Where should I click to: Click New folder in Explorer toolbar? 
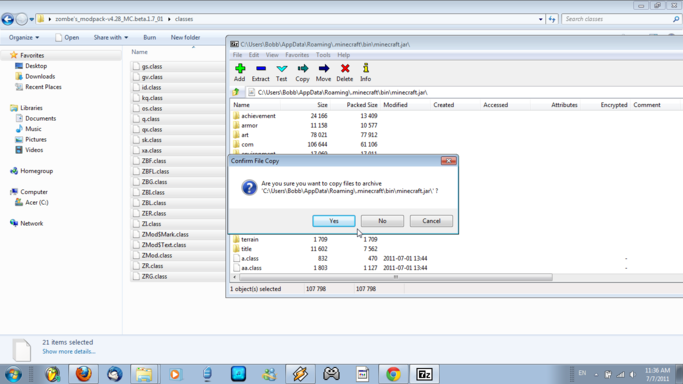185,37
